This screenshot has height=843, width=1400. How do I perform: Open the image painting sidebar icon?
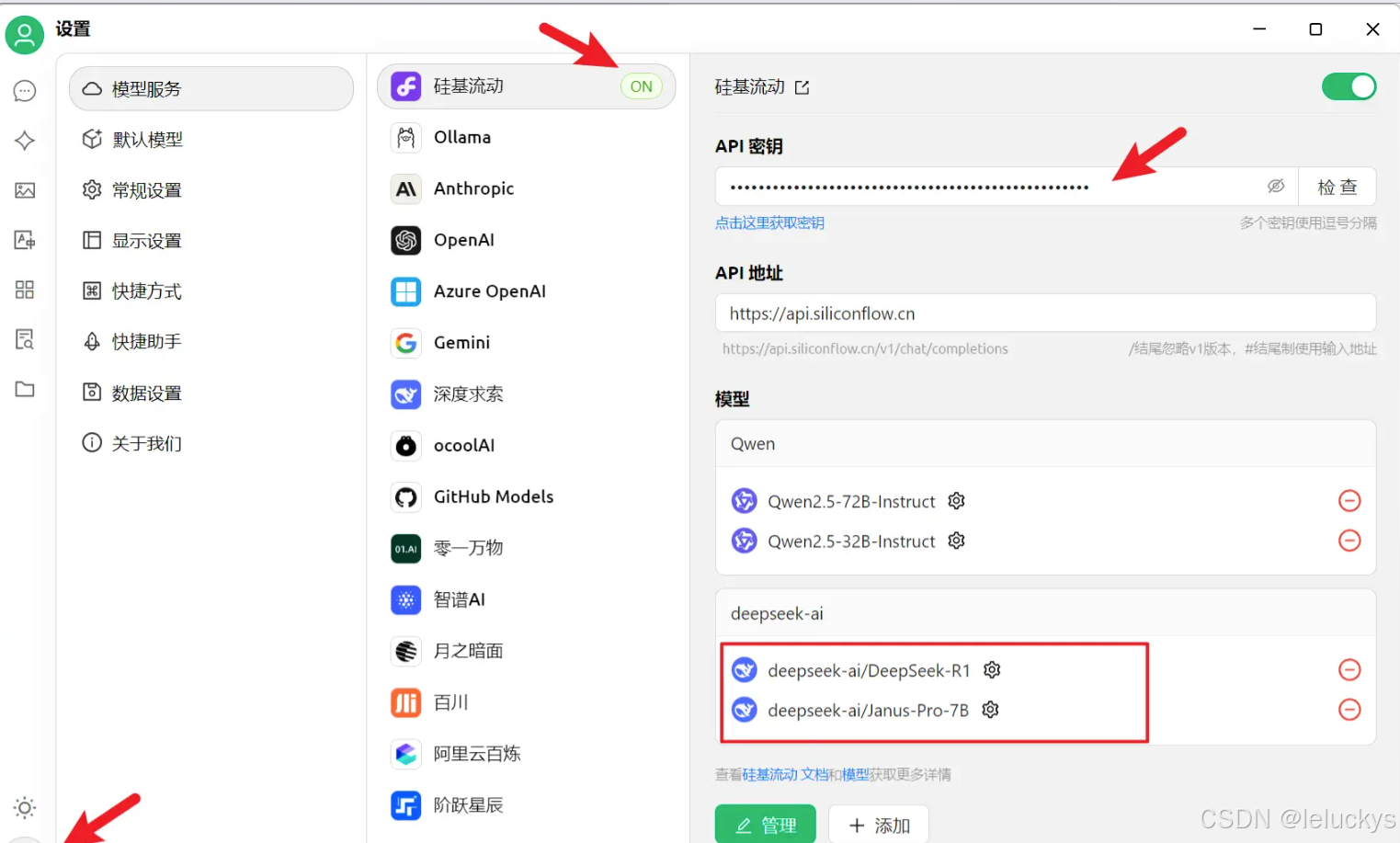(x=25, y=190)
